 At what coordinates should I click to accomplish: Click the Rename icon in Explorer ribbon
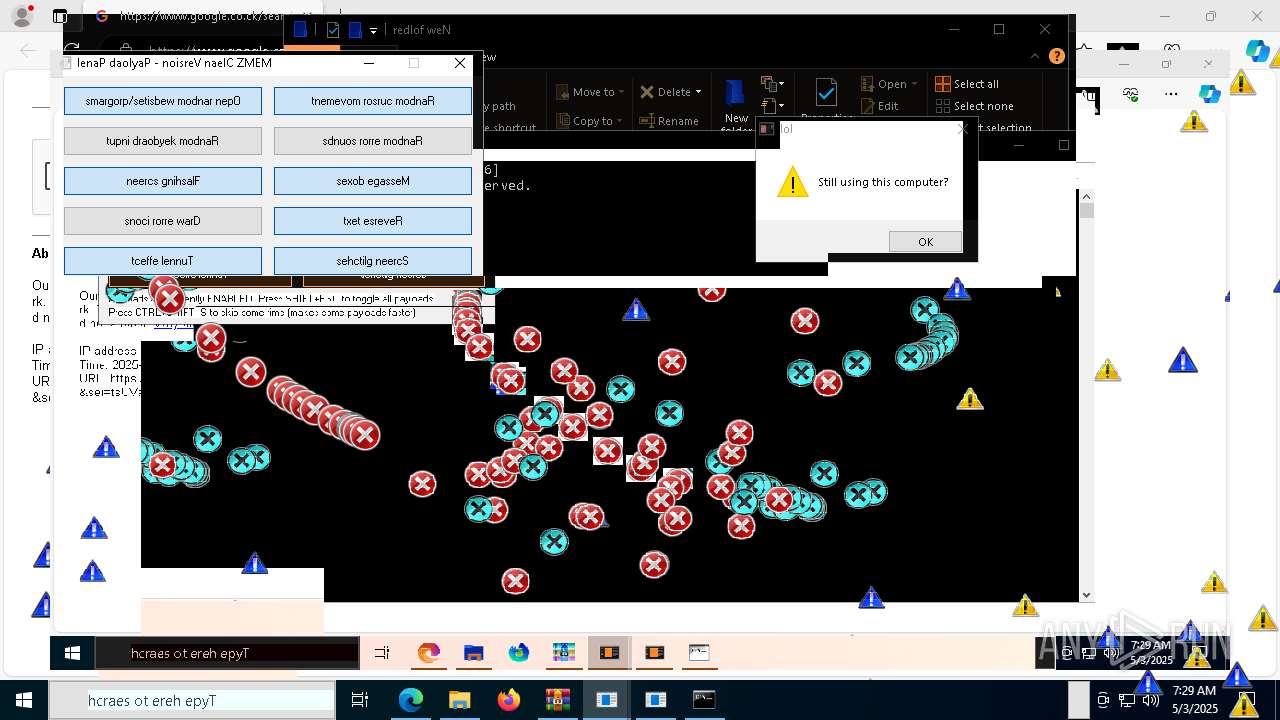[647, 121]
